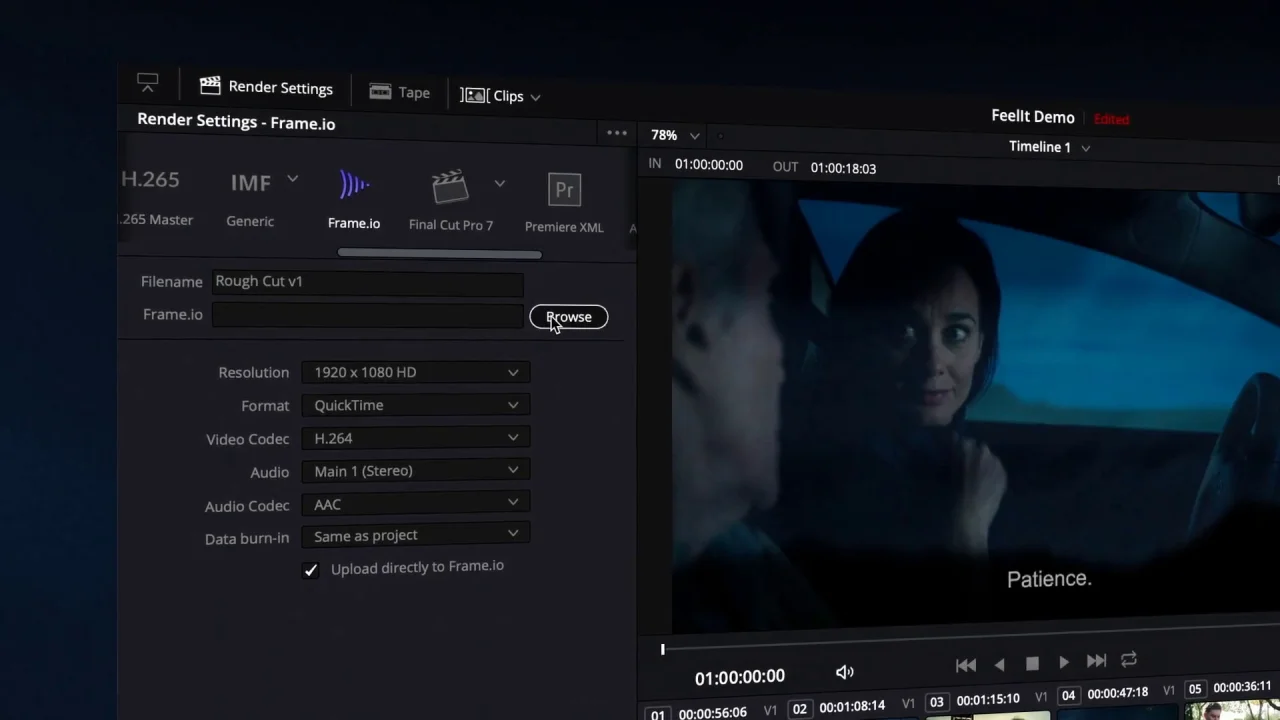
Task: Click the Stop playback button
Action: [1032, 663]
